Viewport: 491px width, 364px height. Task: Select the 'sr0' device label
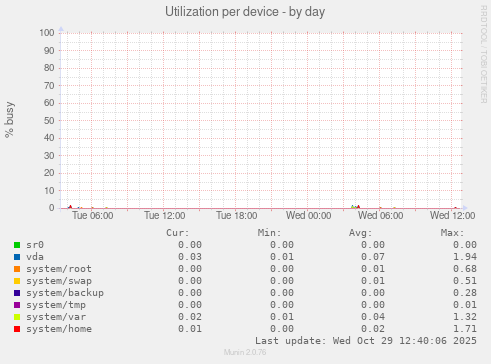(x=35, y=245)
